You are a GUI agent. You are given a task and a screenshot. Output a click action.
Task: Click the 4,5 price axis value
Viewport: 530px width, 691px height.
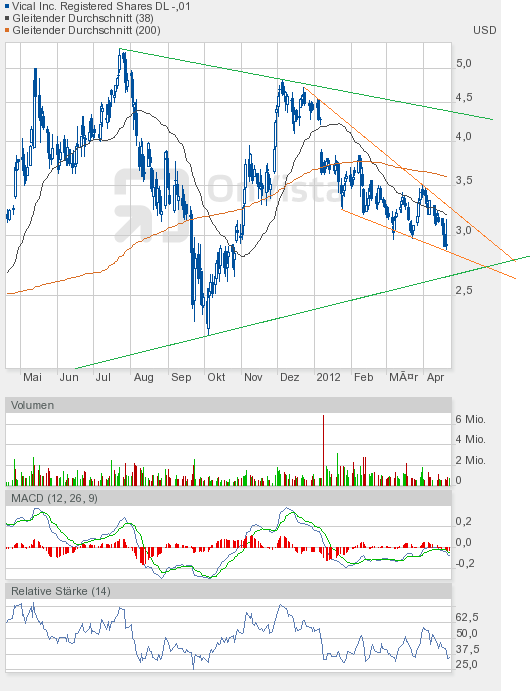click(x=464, y=97)
